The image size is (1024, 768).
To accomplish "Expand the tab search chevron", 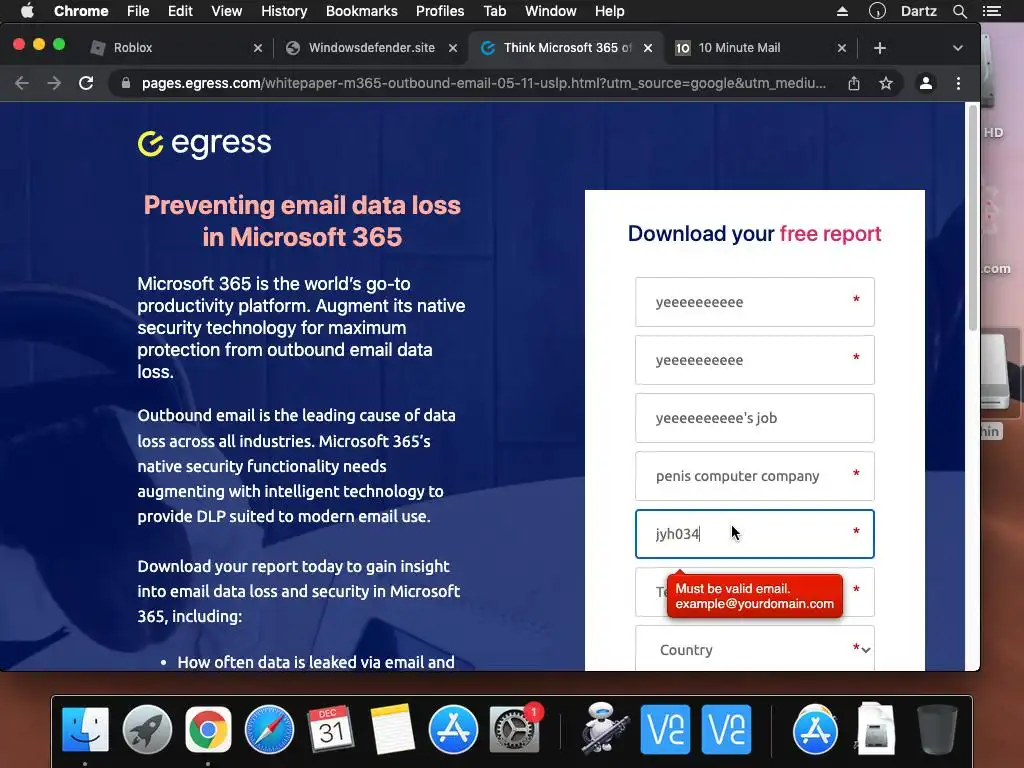I will click(x=957, y=48).
